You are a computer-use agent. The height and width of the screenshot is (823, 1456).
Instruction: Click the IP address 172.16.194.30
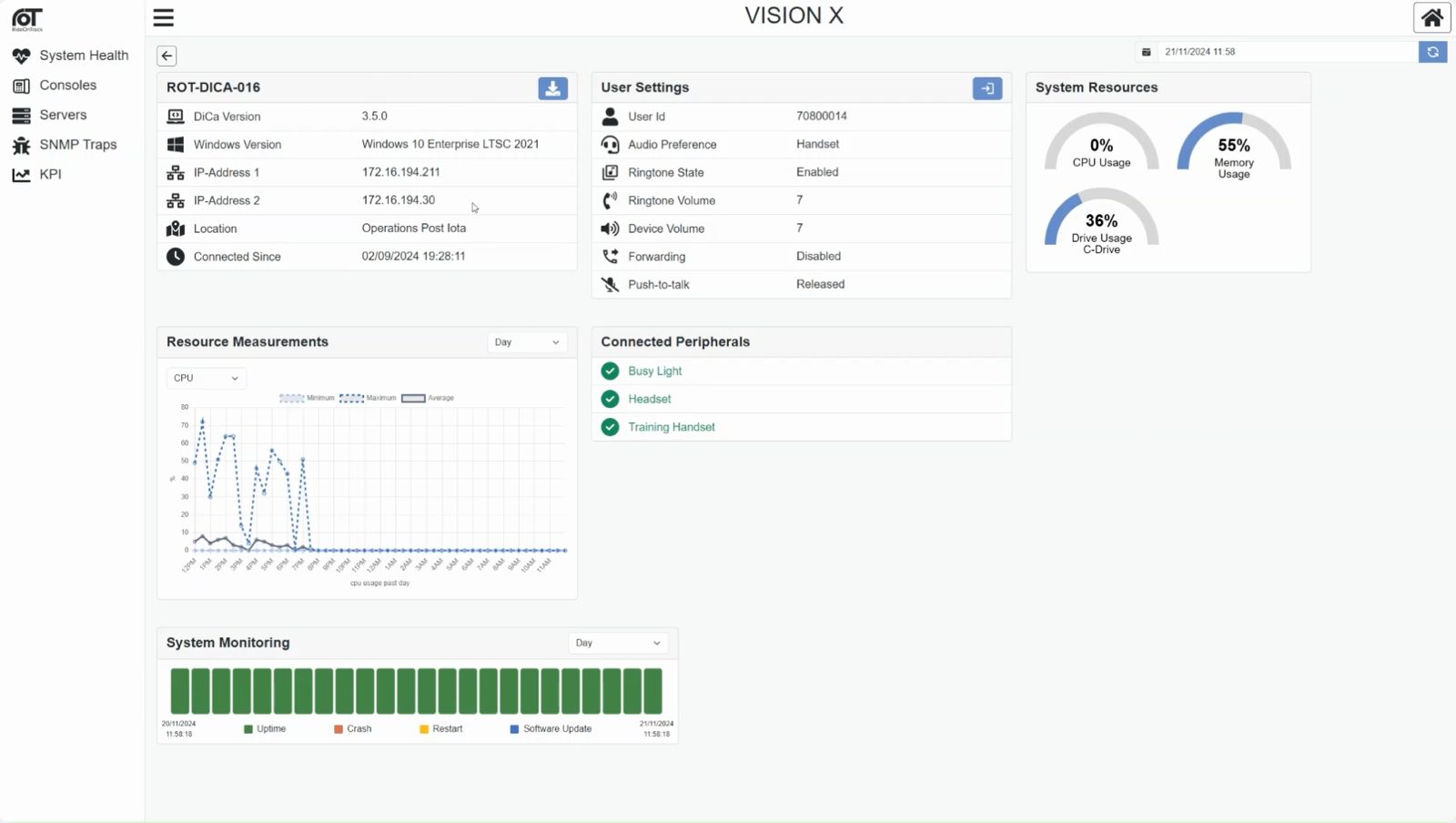(x=399, y=200)
